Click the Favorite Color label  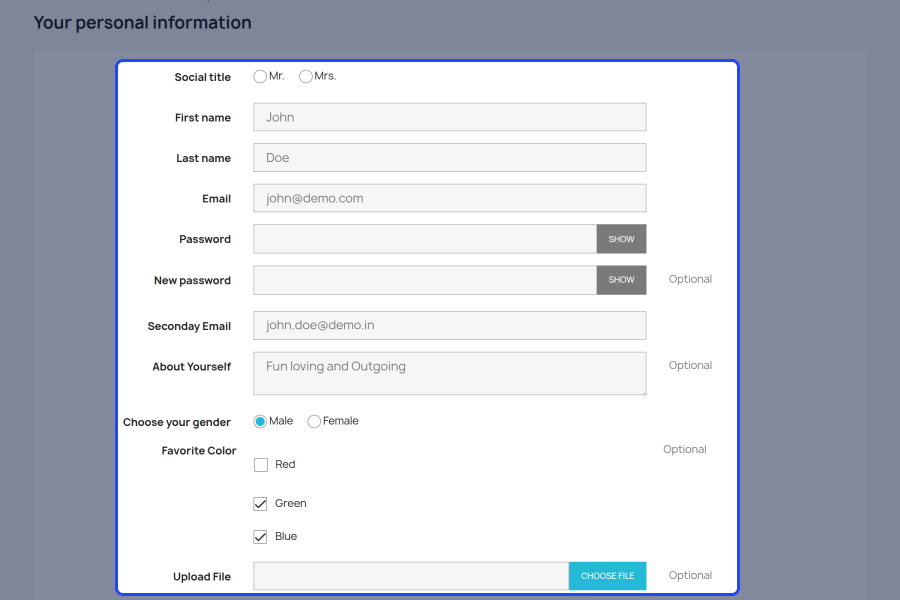click(199, 451)
